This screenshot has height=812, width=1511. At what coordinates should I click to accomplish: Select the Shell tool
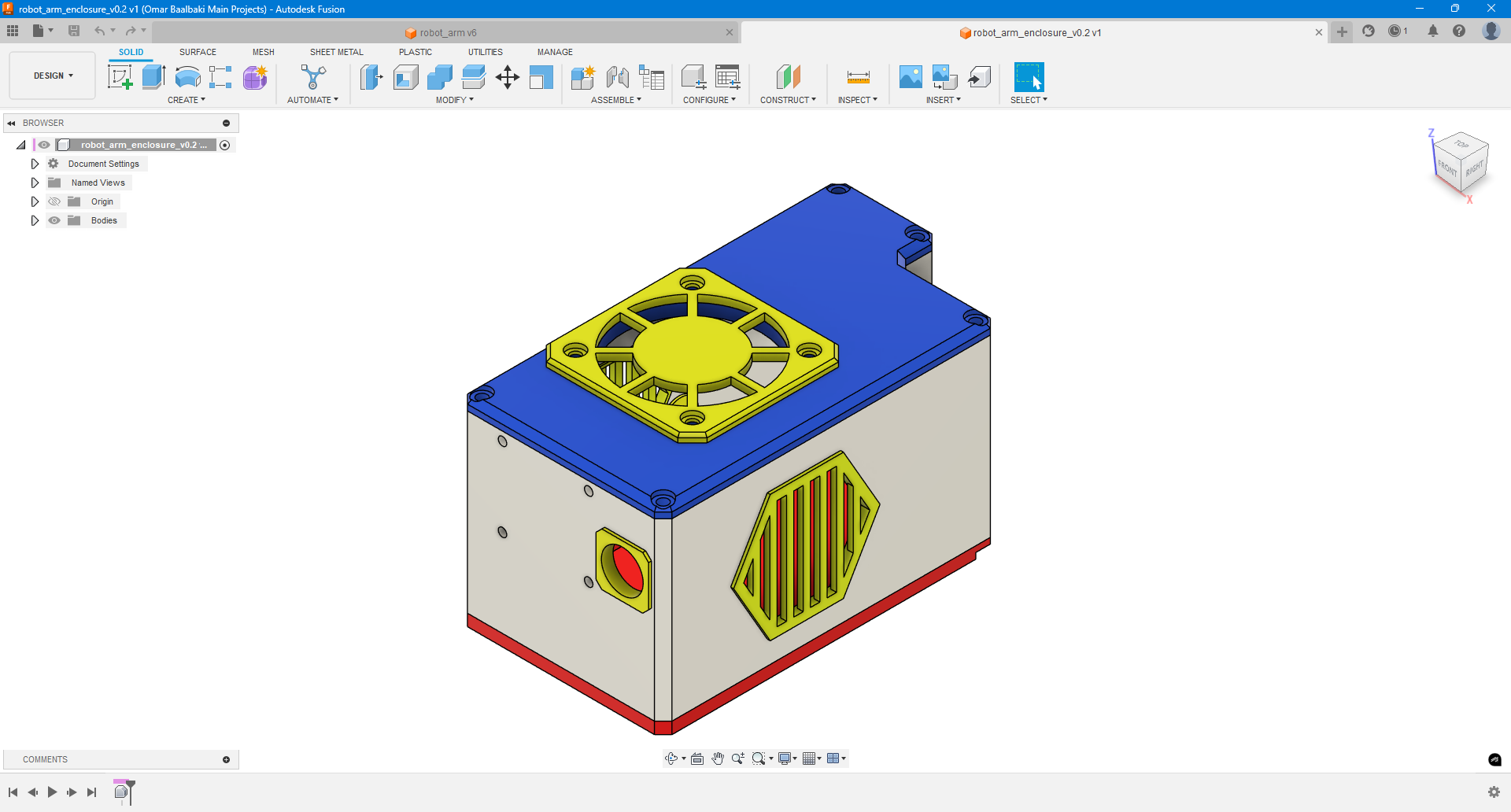point(405,77)
